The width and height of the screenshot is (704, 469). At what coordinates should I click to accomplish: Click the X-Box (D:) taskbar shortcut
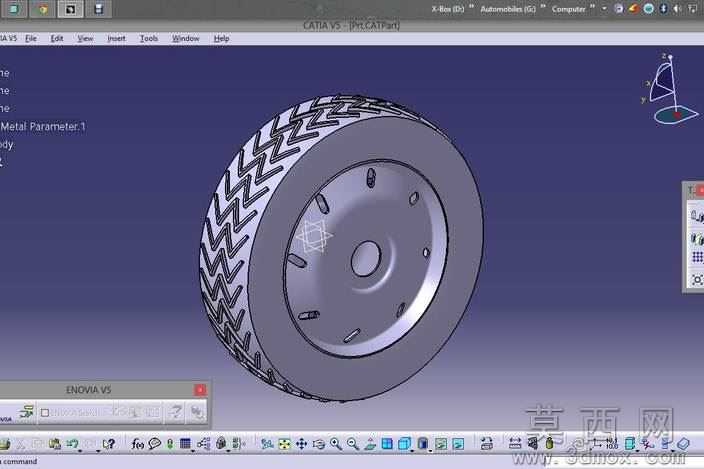click(x=447, y=9)
